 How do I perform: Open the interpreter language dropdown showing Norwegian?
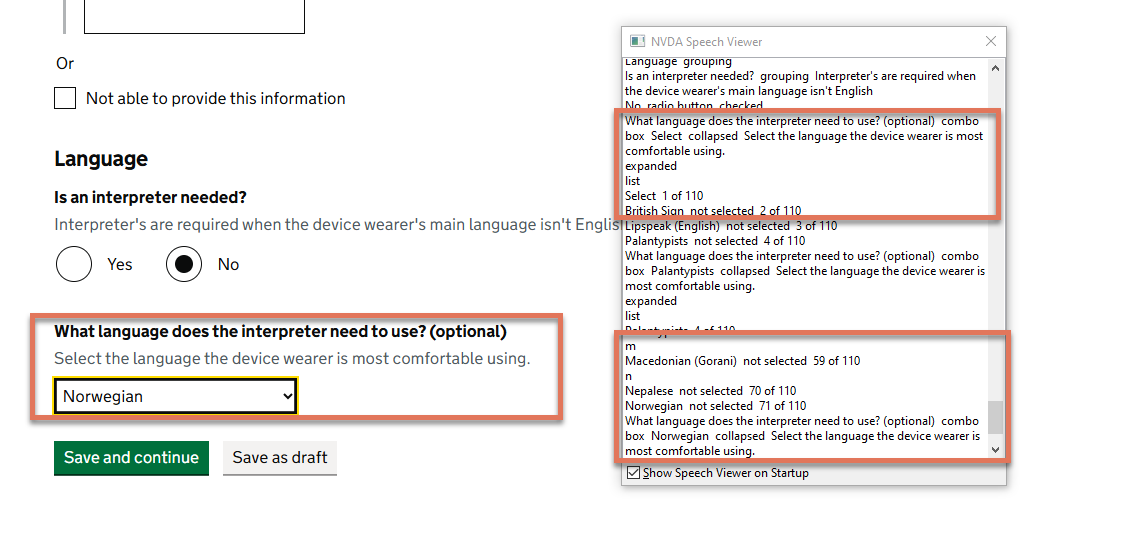pyautogui.click(x=175, y=397)
